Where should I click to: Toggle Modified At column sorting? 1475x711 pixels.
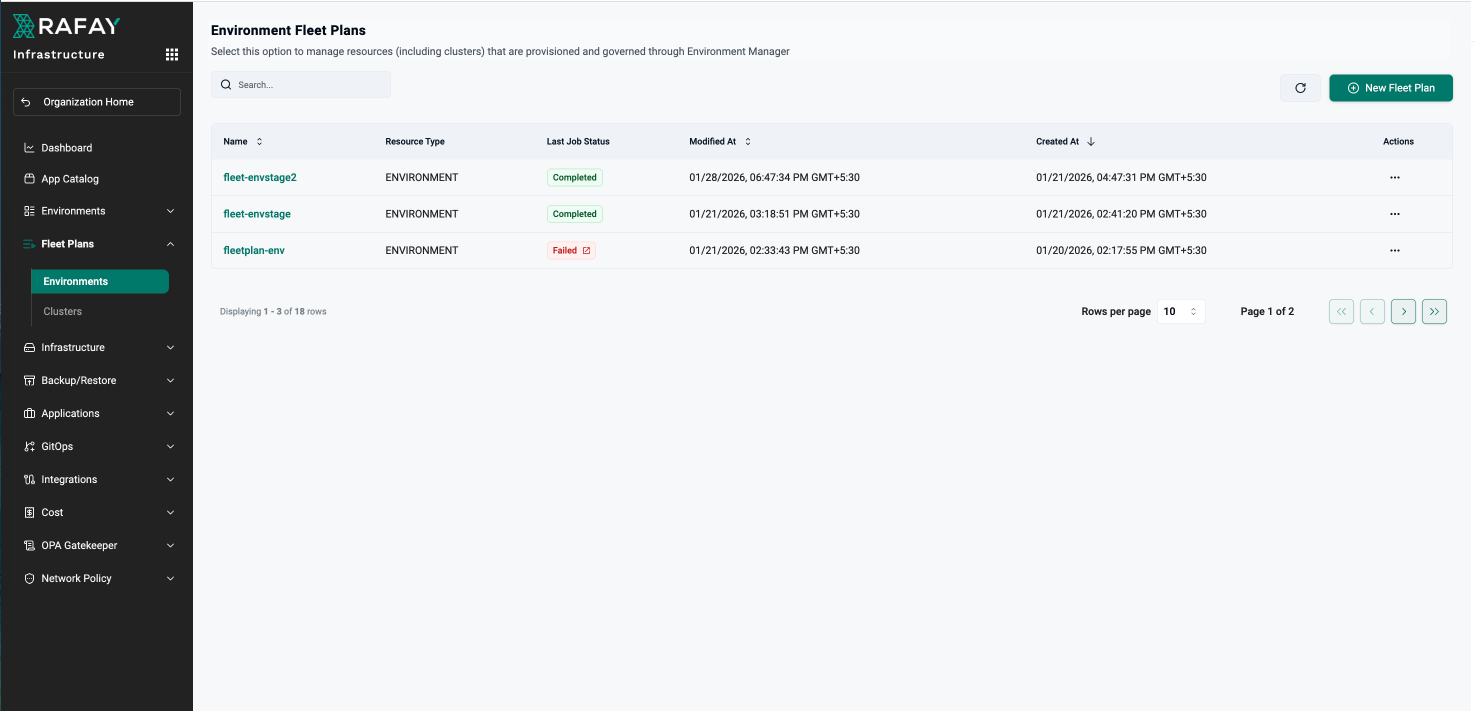(x=748, y=141)
